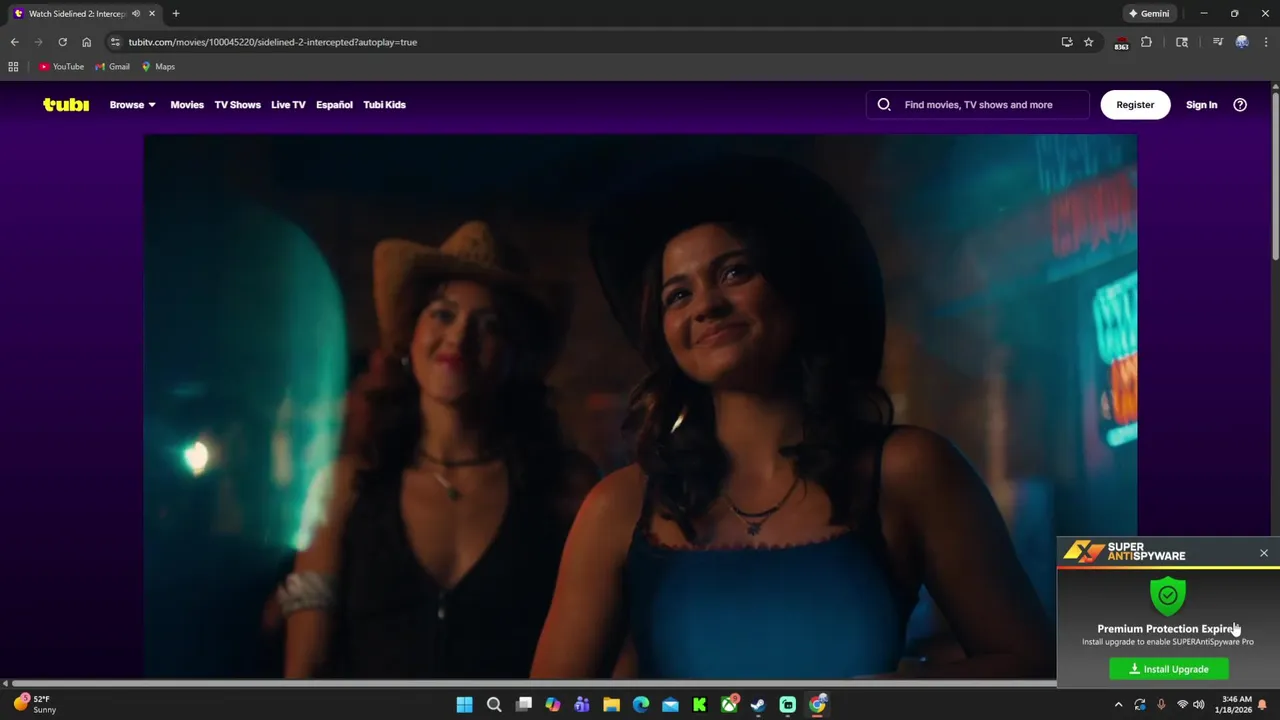Viewport: 1280px width, 720px height.
Task: Click the Register button
Action: [1135, 104]
